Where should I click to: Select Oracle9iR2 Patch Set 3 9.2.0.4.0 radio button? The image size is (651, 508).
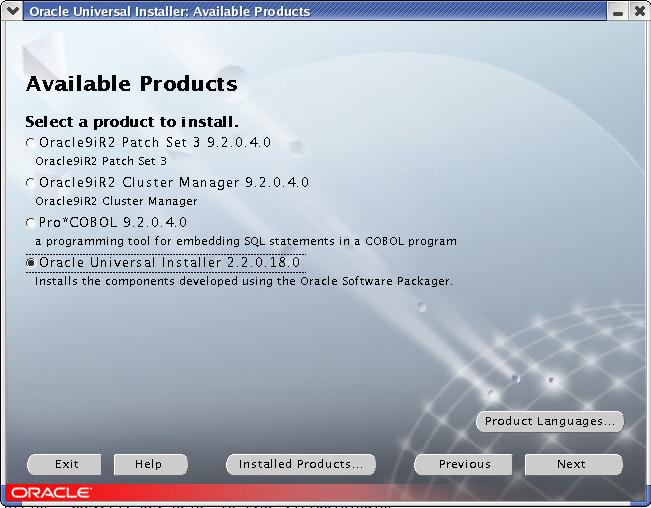click(x=30, y=144)
